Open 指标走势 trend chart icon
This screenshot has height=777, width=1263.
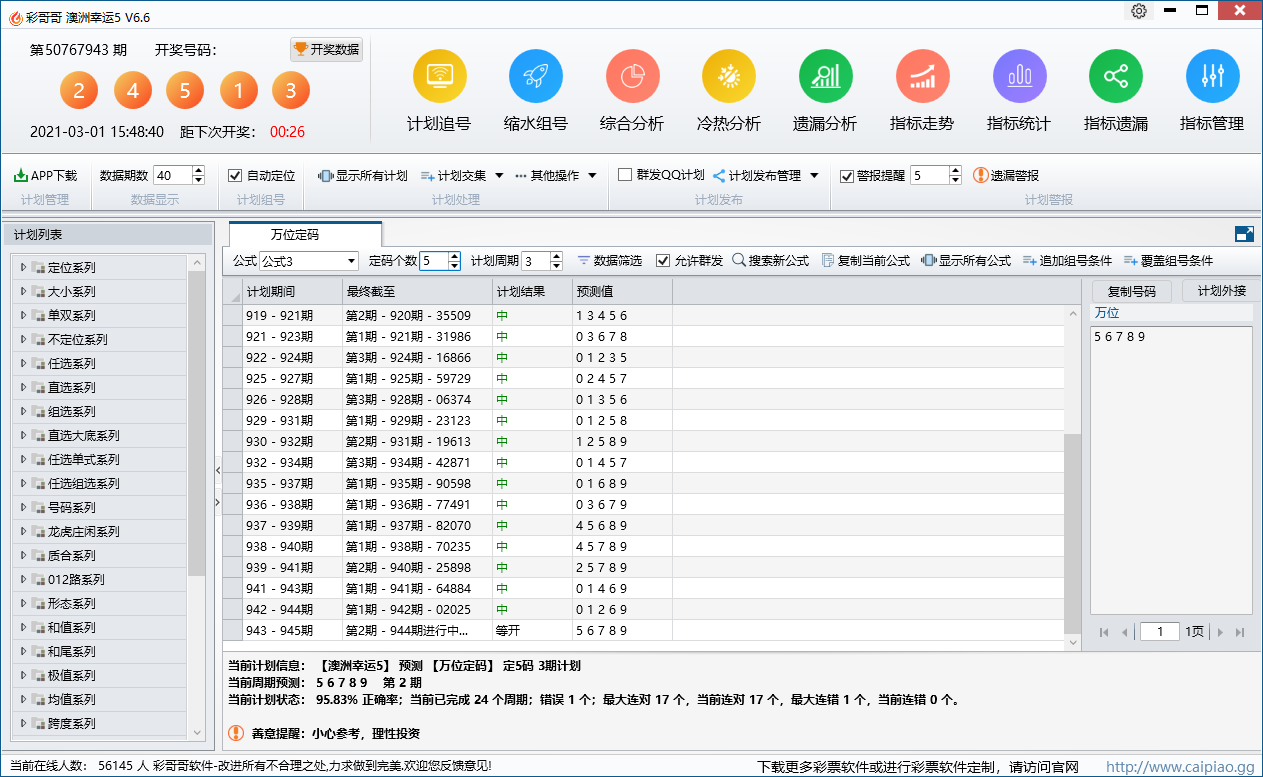pyautogui.click(x=922, y=76)
